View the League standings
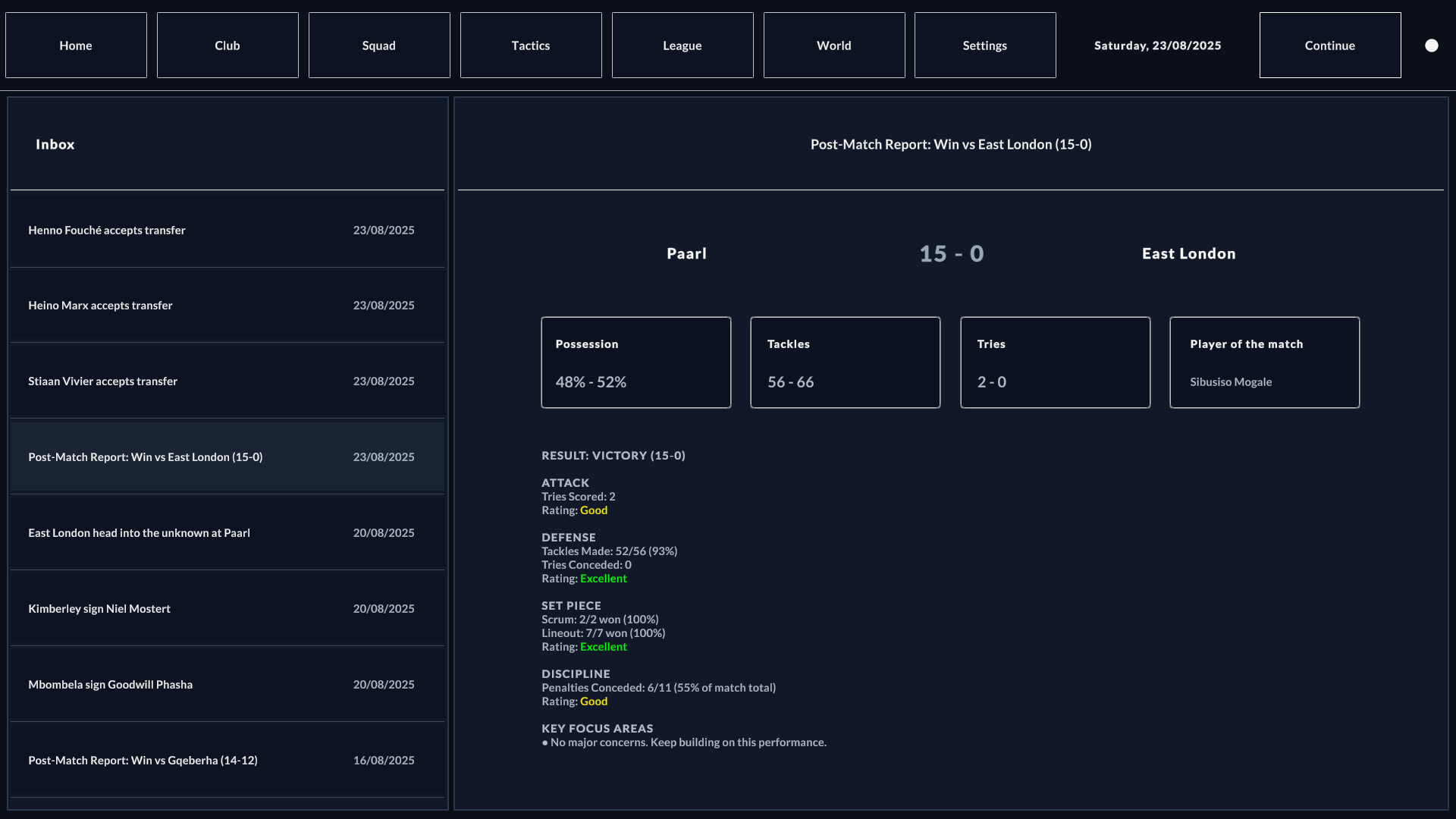Viewport: 1456px width, 819px height. 682,45
